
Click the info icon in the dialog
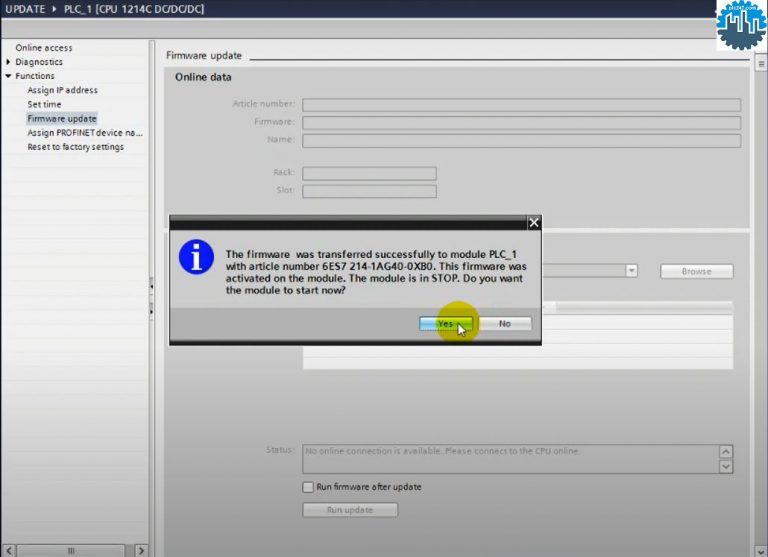196,257
